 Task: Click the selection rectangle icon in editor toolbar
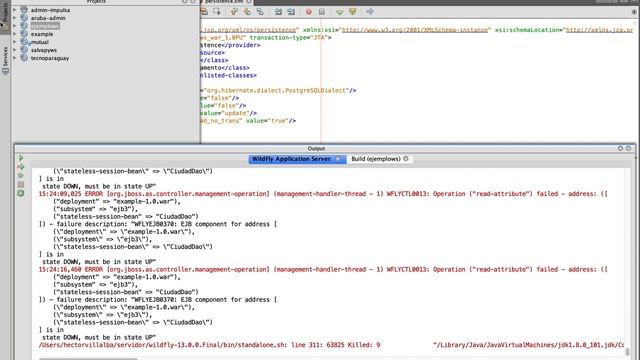click(217, 12)
